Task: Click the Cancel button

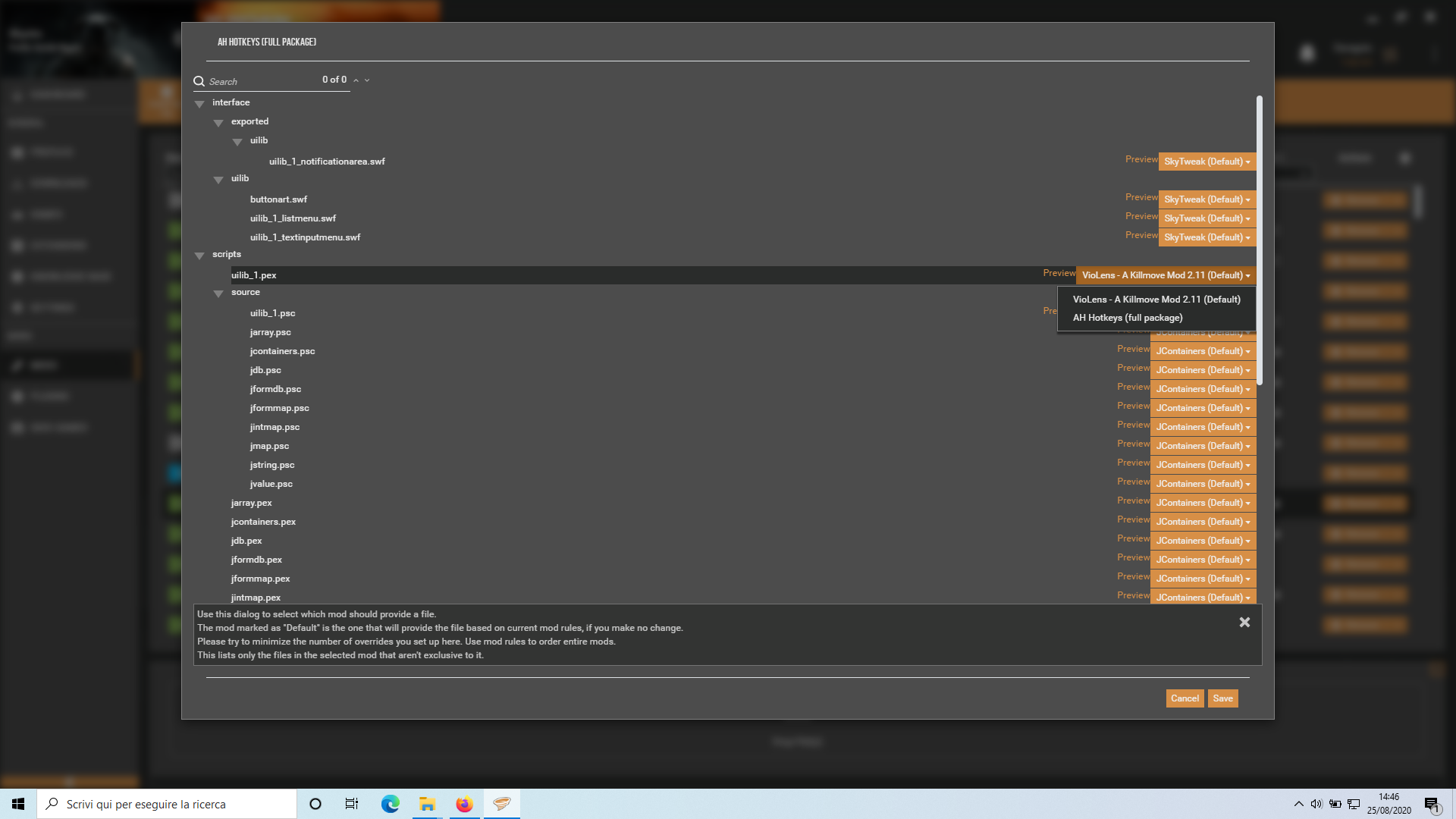Action: tap(1185, 698)
